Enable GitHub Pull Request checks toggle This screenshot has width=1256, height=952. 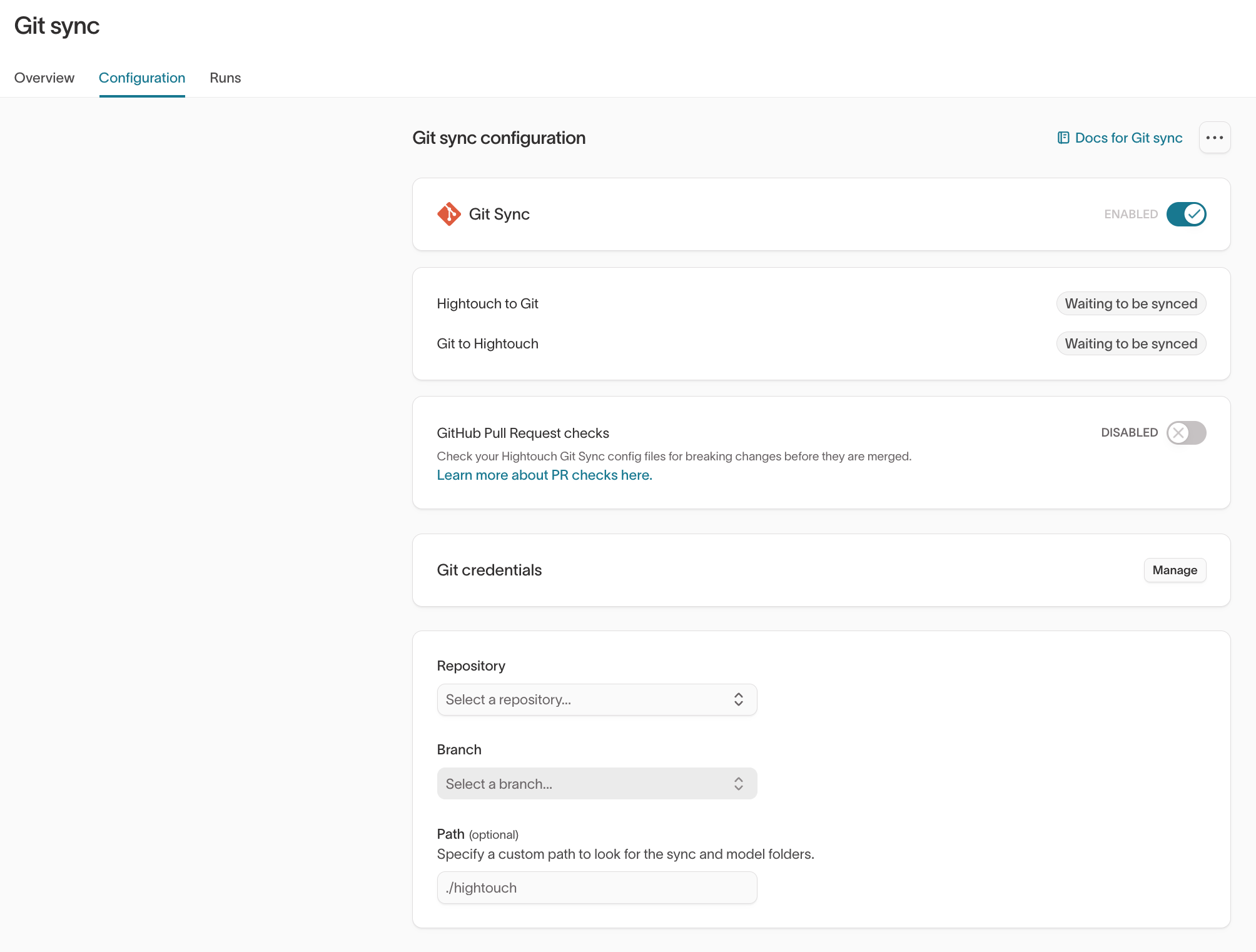[x=1186, y=433]
